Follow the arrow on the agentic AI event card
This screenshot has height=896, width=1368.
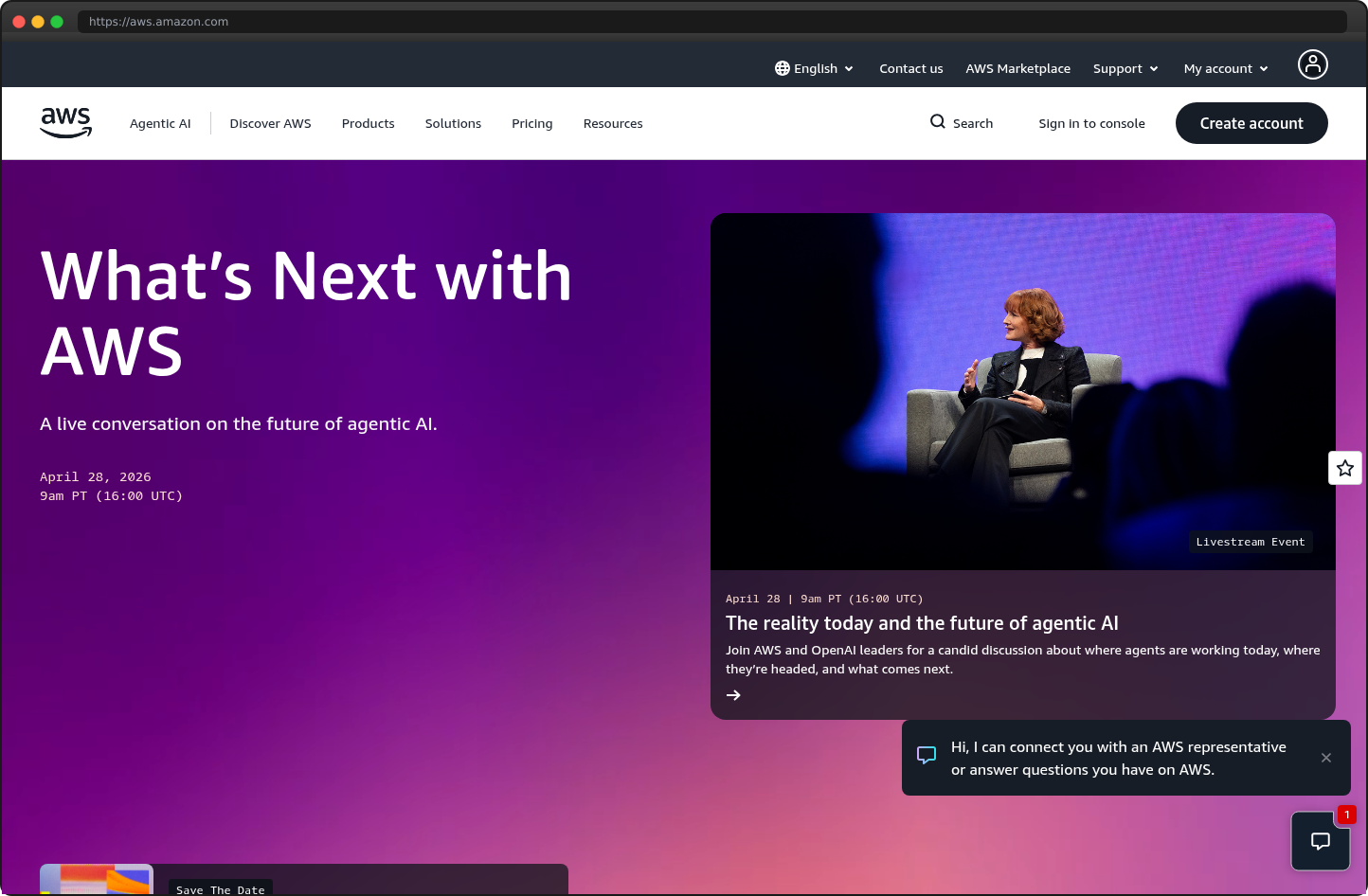(x=733, y=694)
